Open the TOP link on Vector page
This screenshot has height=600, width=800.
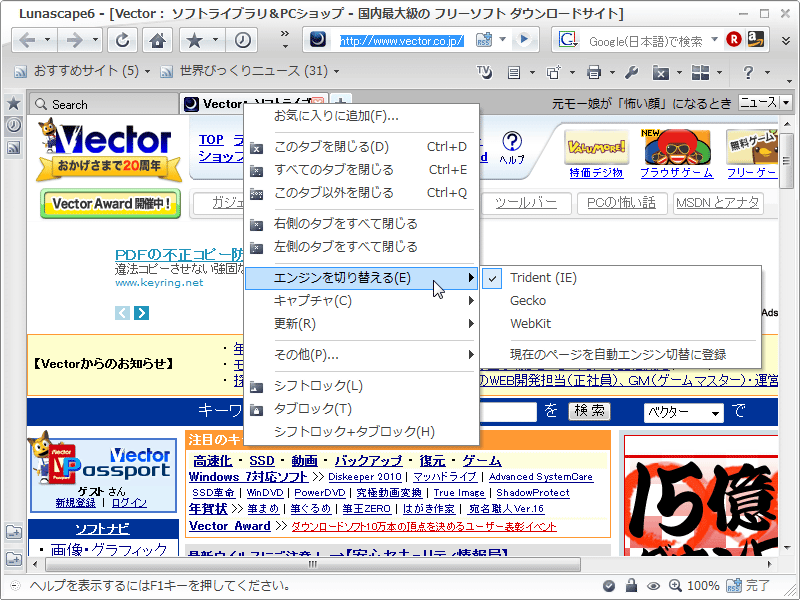coord(211,140)
